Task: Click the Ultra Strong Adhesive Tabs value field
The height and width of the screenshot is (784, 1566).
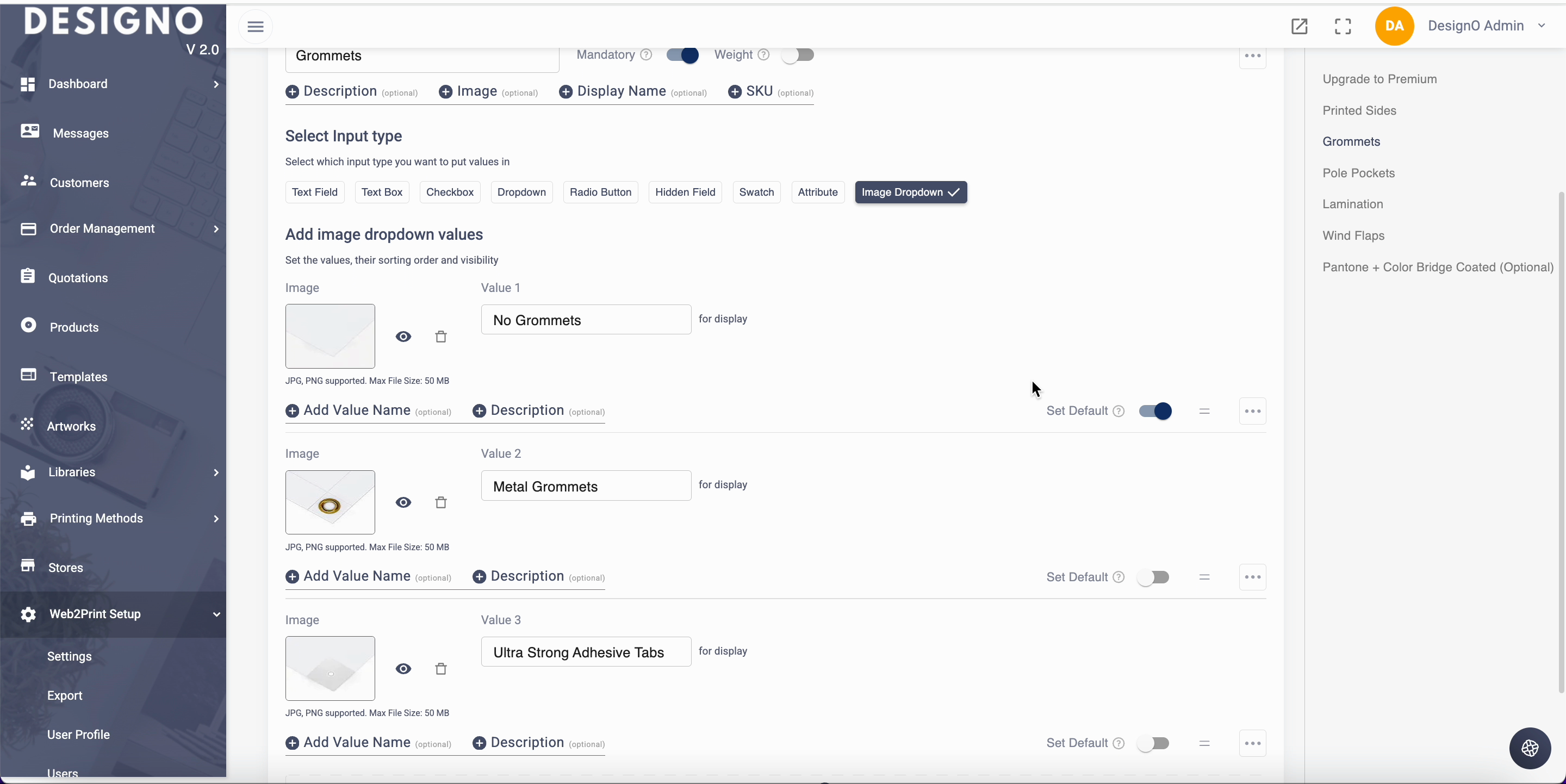Action: click(586, 652)
